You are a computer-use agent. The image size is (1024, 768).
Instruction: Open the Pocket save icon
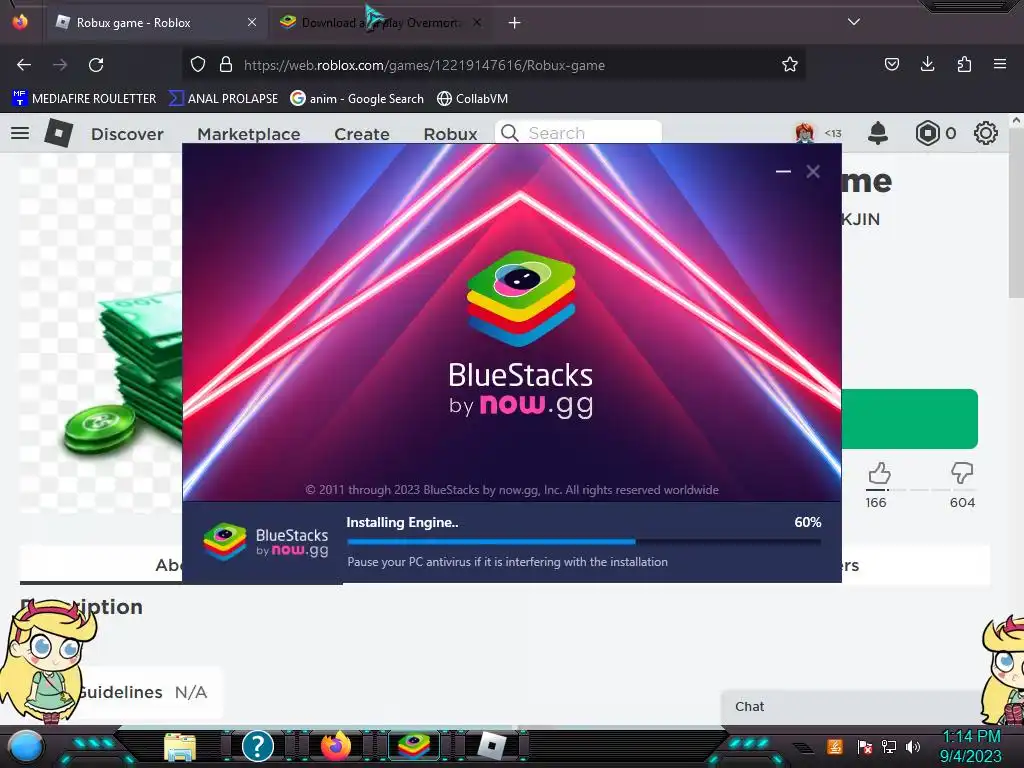pos(891,64)
